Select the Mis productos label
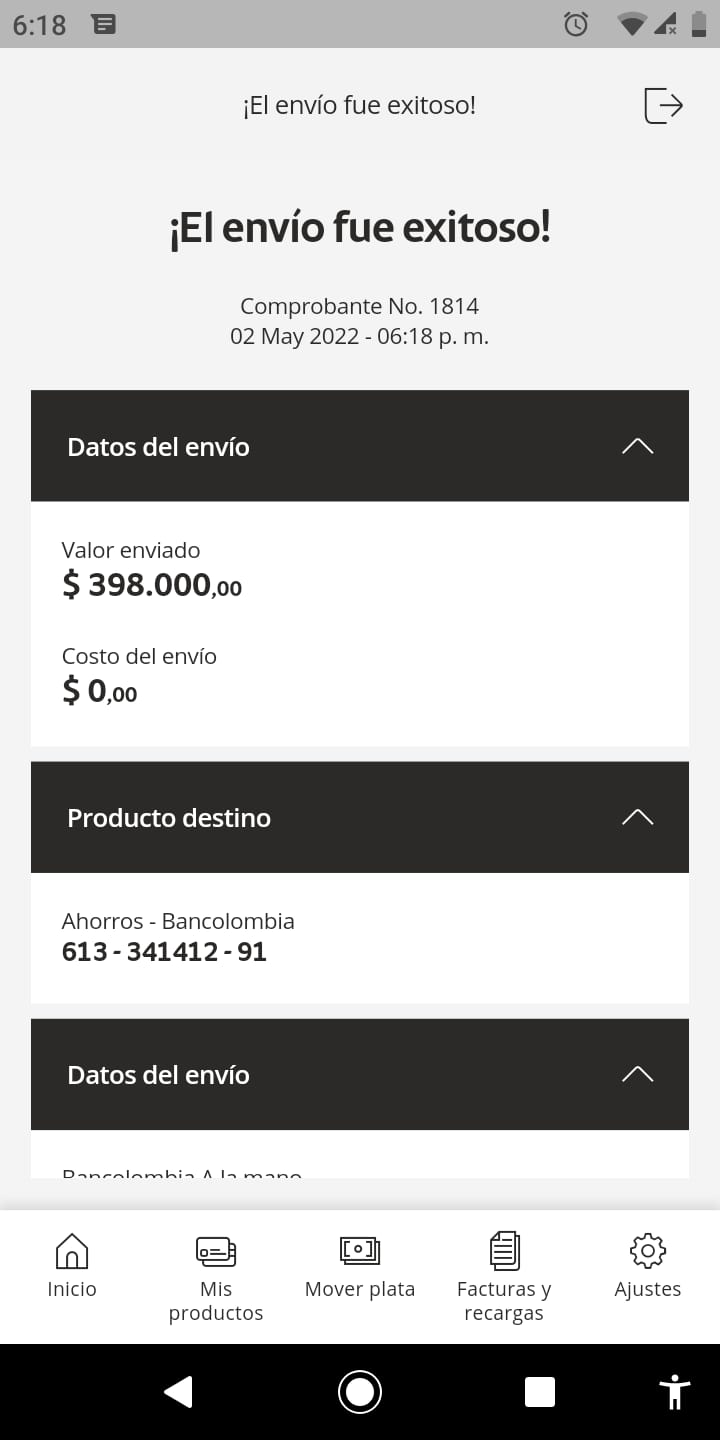Screen dimensions: 720x1440 (x=216, y=1301)
